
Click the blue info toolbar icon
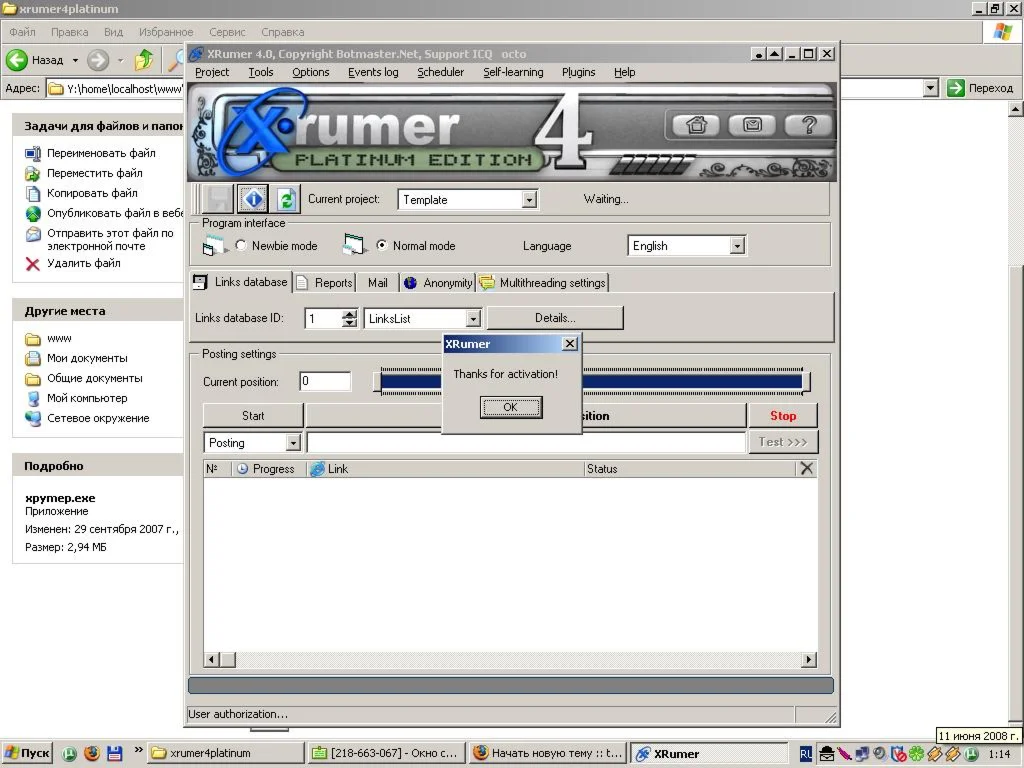click(x=252, y=199)
